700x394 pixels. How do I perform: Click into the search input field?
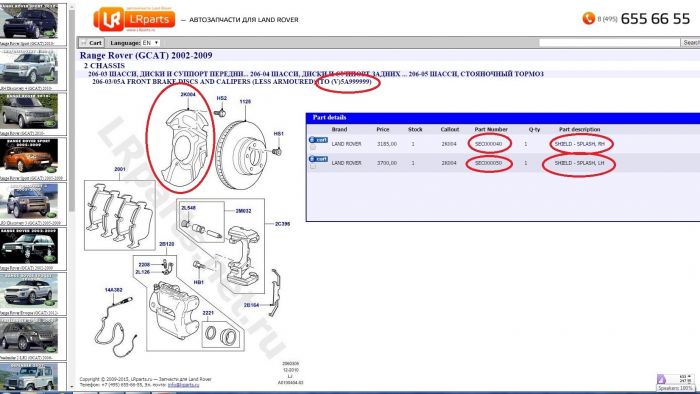609,43
